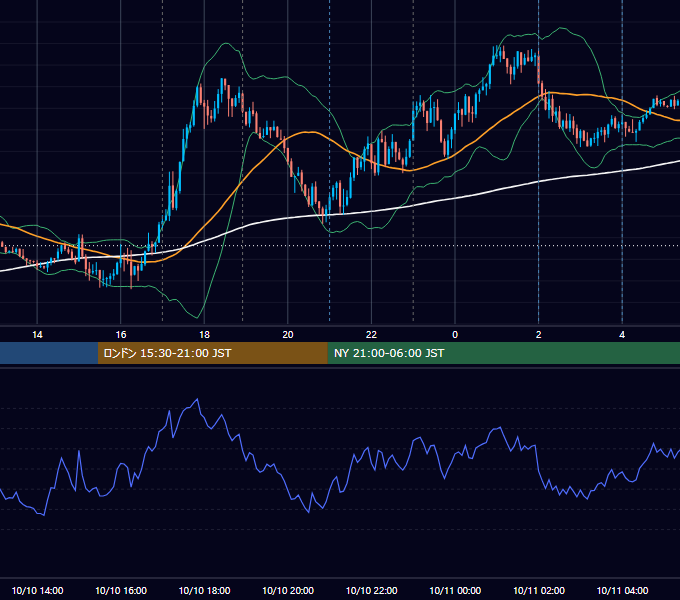Click the hour label 16 on price chart axis
Screen dimensions: 680x600
[121, 335]
